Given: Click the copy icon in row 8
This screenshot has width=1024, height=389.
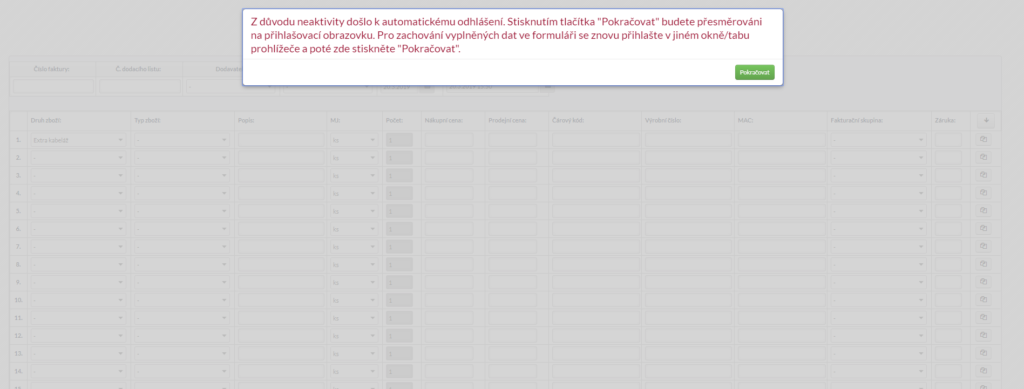Looking at the screenshot, I should [985, 264].
